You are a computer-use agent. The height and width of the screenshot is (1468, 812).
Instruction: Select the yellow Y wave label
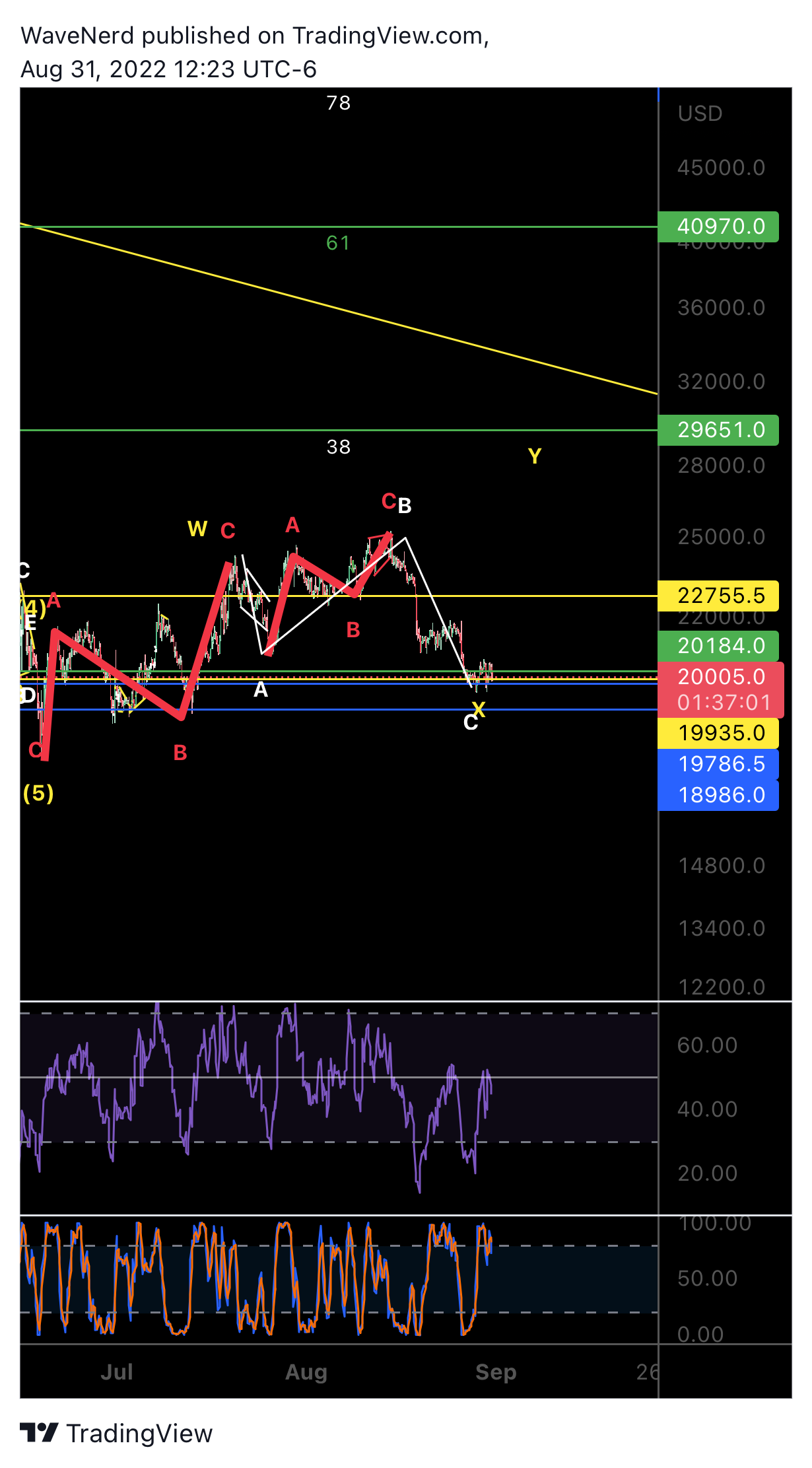(x=535, y=456)
